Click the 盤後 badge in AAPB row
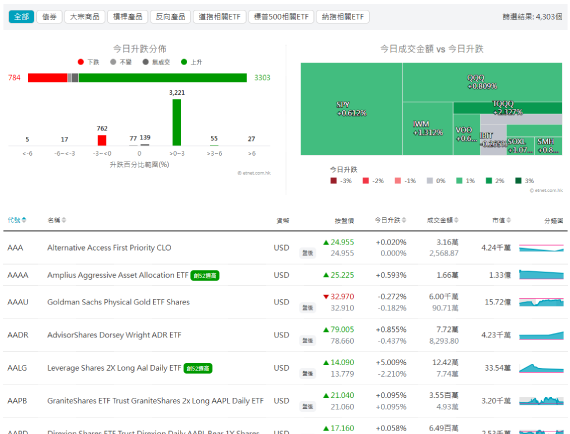Screen dimensions: 570x434 pos(308,407)
